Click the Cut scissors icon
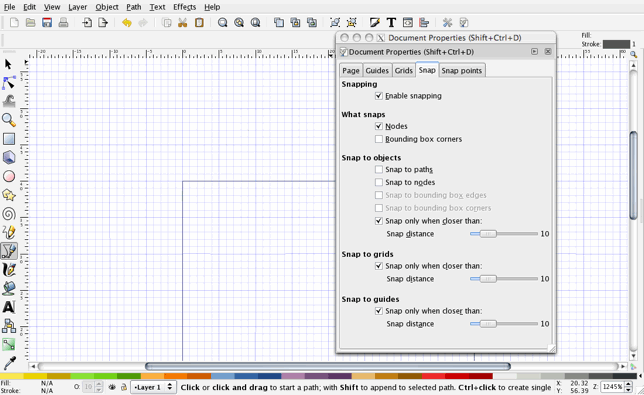 tap(182, 23)
